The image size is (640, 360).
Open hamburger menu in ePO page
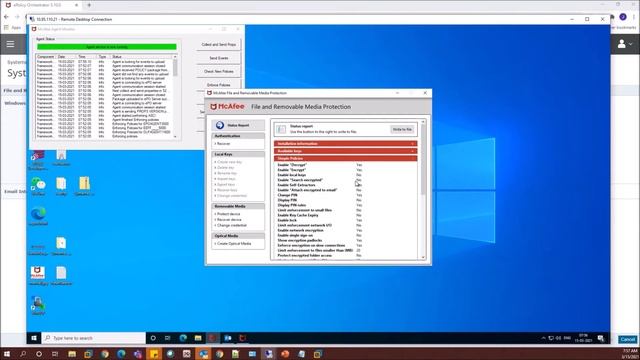pos(10,44)
